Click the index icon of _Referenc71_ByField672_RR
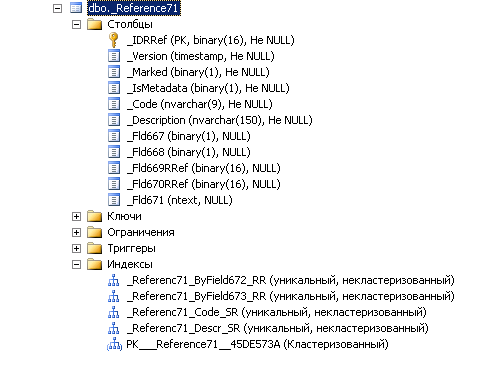 [114, 280]
